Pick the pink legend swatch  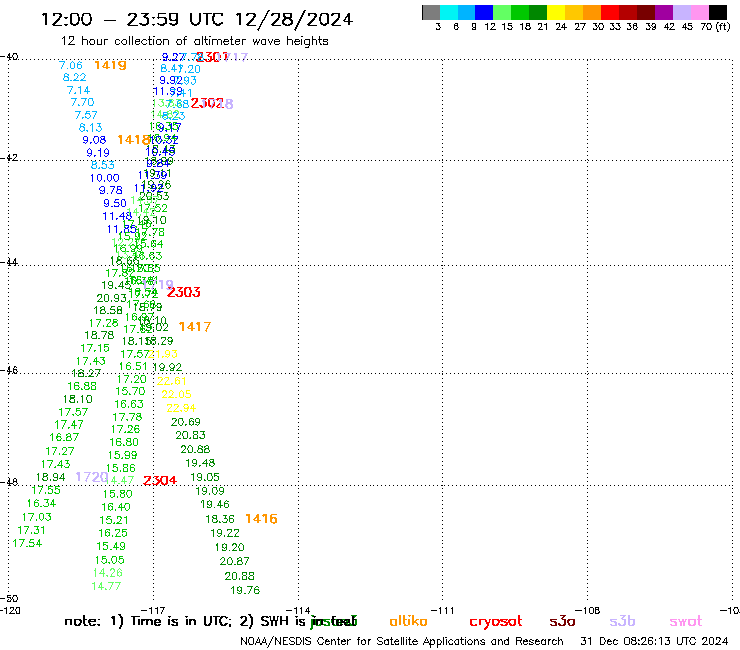[x=699, y=12]
